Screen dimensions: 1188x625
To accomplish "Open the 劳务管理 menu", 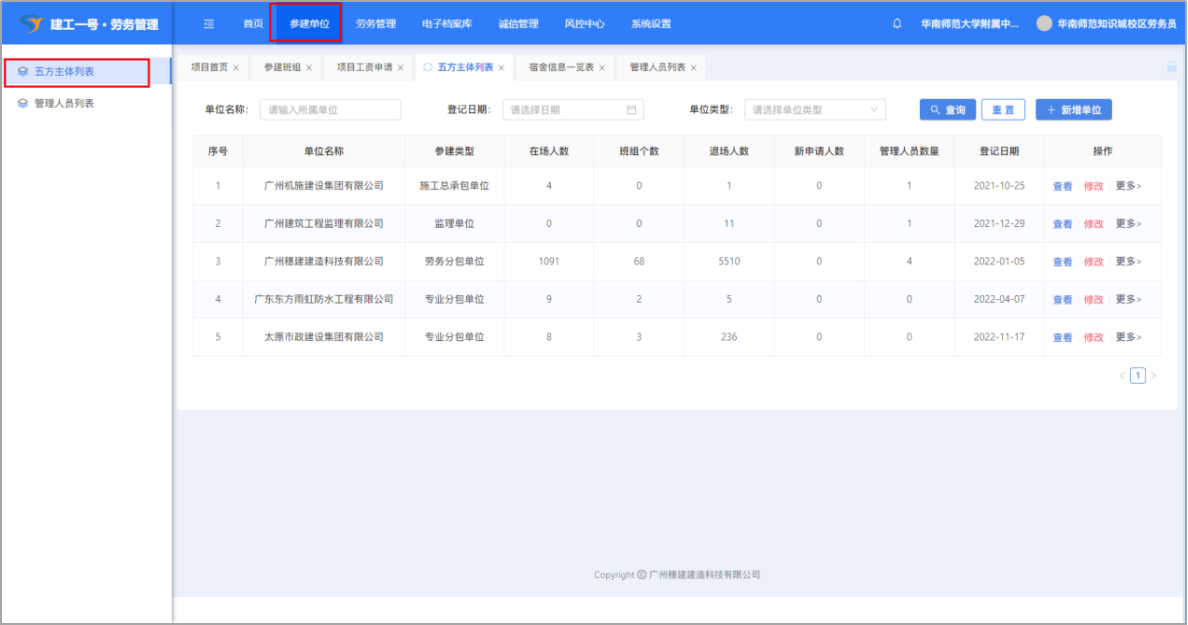I will [x=376, y=24].
